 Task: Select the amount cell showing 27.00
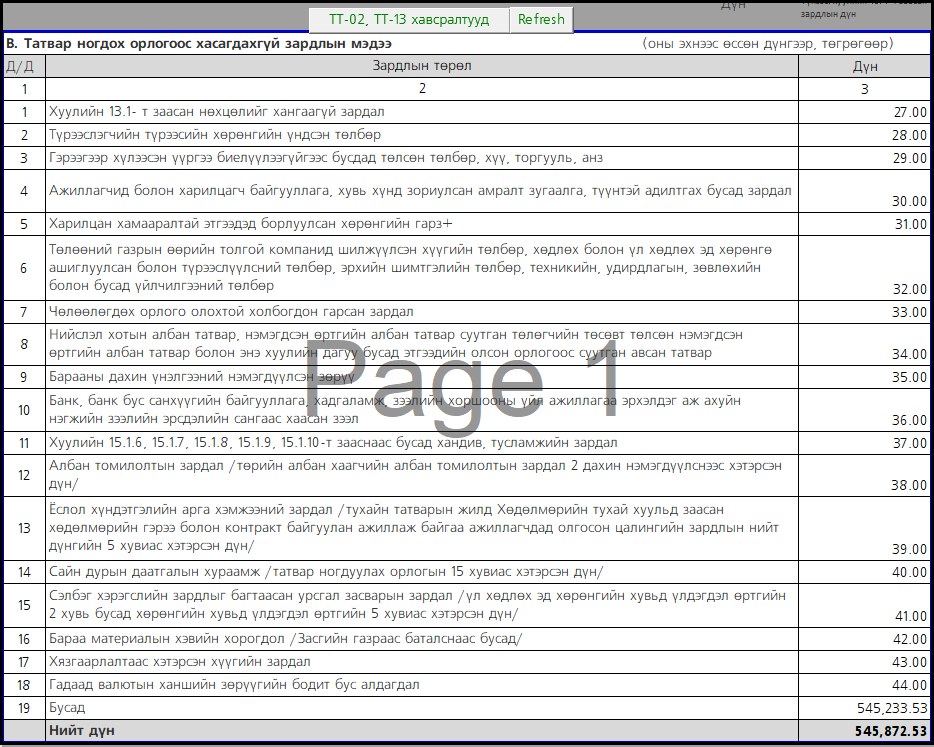click(x=864, y=112)
